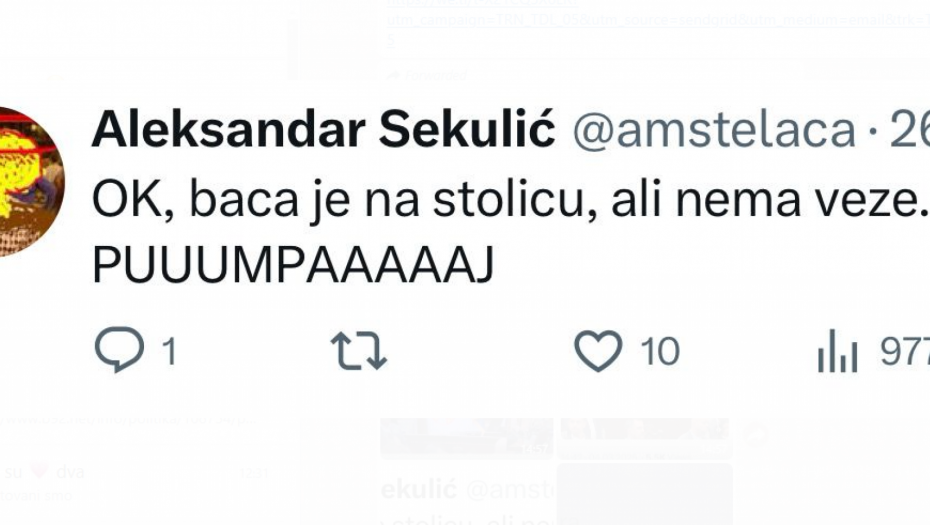Open tweet analytics via bar chart icon

pos(837,351)
